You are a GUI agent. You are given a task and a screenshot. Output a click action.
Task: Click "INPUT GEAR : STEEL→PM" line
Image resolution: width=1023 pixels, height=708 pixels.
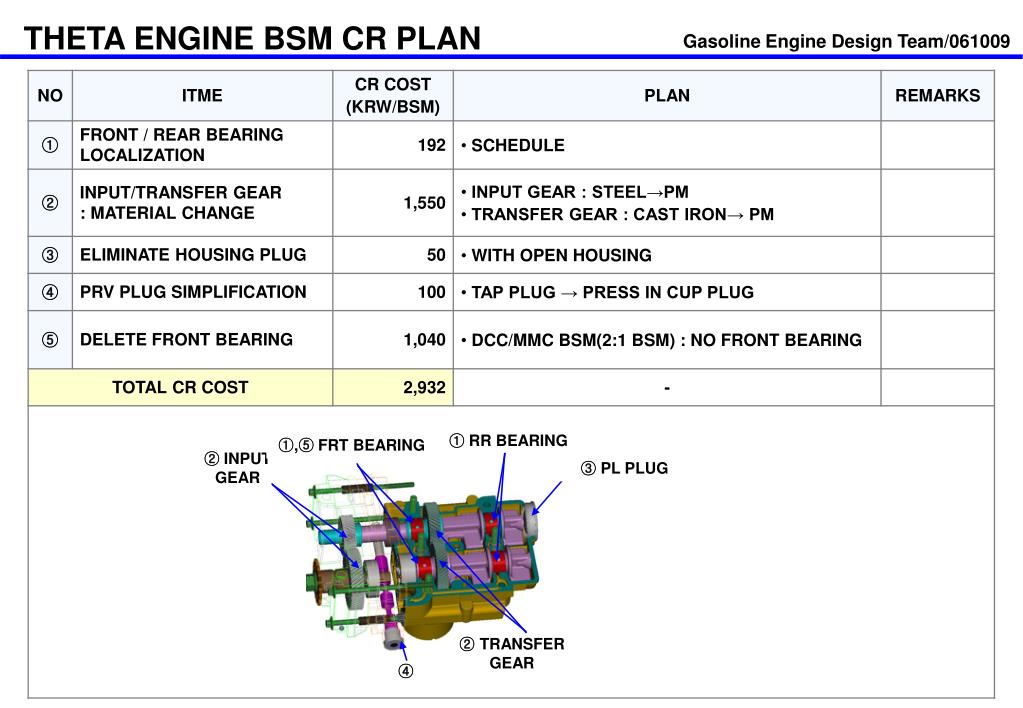[575, 192]
